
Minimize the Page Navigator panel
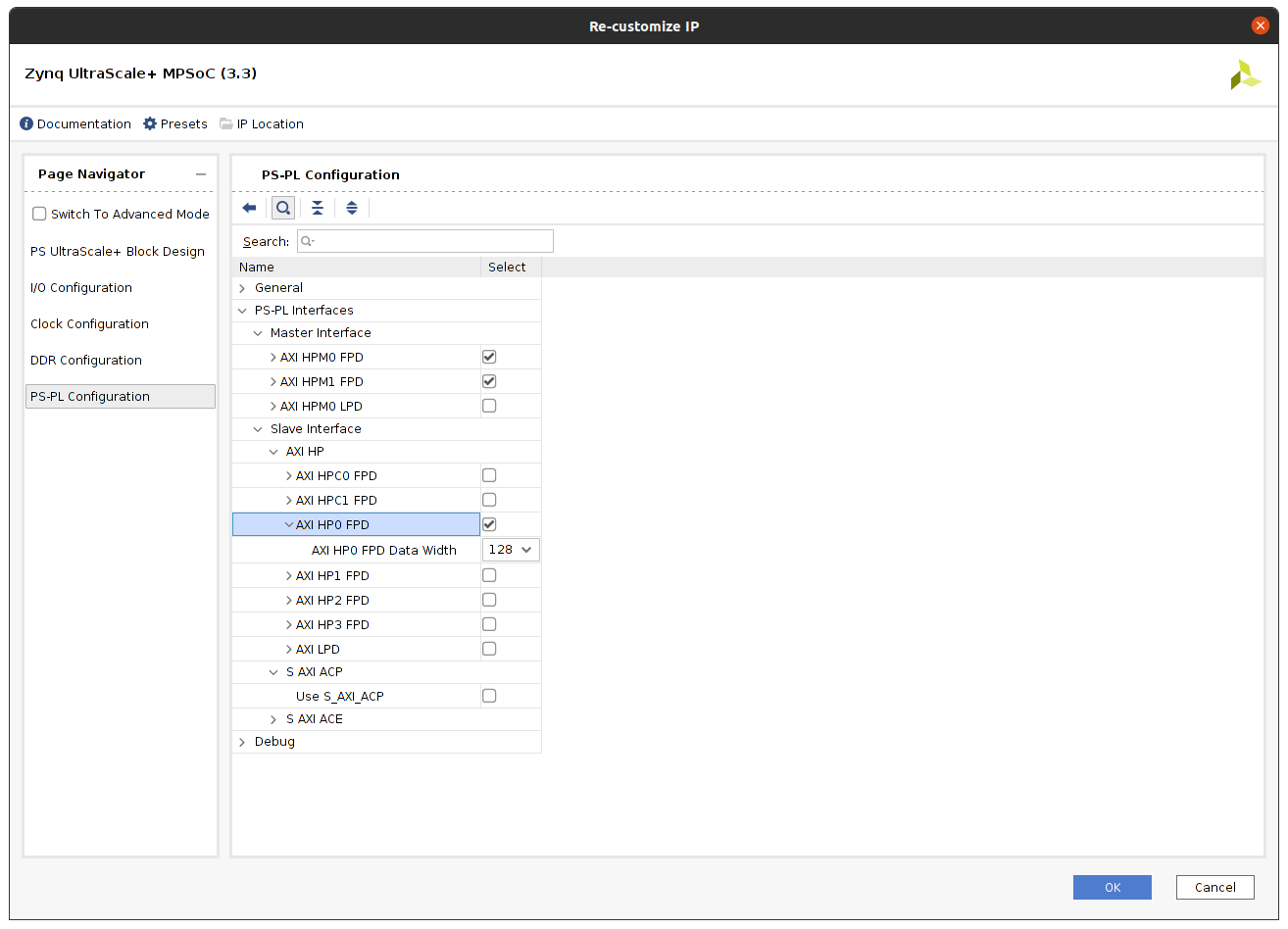(201, 174)
